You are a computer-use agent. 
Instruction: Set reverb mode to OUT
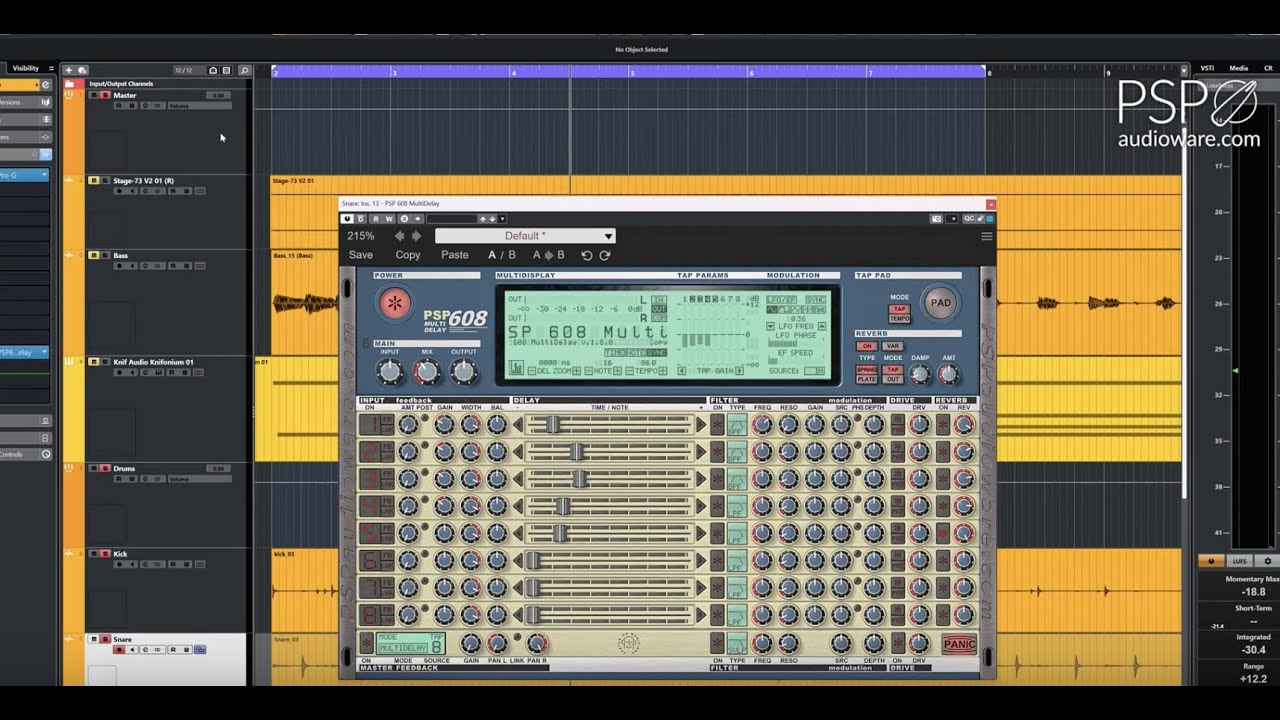(893, 379)
